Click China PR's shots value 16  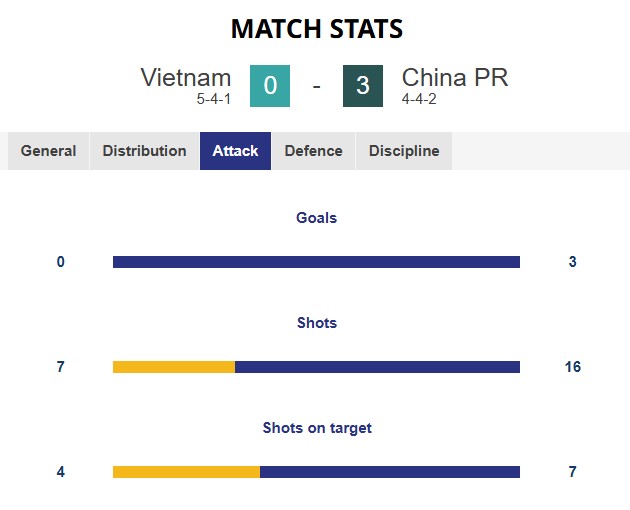(x=572, y=367)
